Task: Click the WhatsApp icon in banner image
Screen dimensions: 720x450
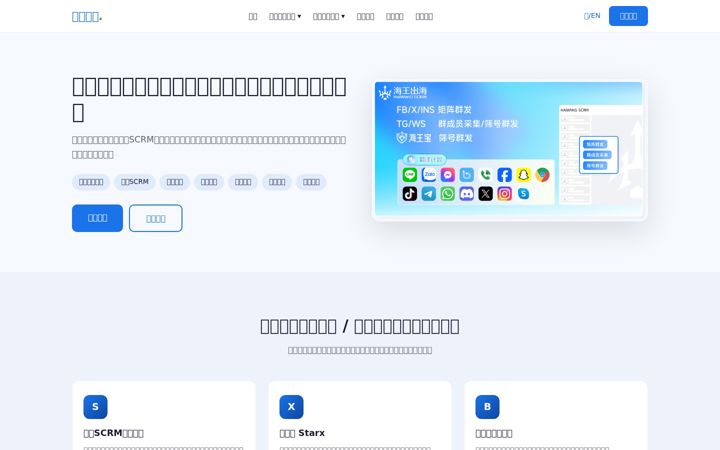Action: [448, 194]
